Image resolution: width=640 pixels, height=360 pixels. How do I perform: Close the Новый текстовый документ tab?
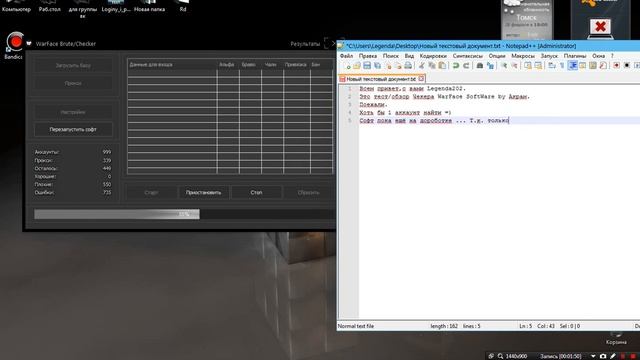(421, 79)
